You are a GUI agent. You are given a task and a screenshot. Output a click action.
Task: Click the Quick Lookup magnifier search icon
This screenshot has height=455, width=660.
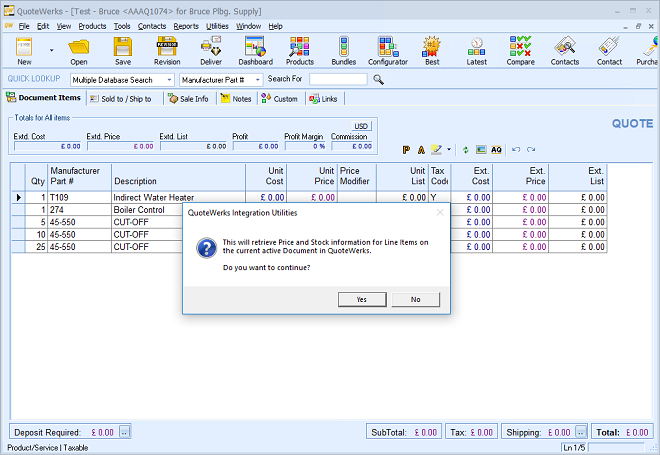(379, 79)
